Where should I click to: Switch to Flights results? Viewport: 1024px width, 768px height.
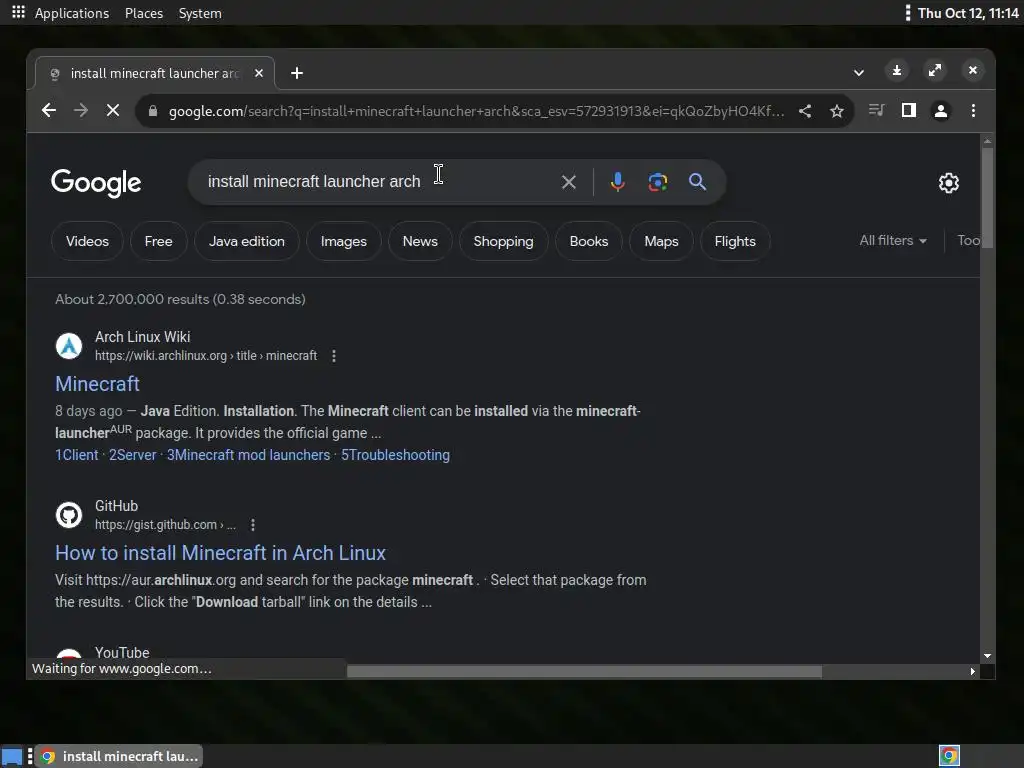(x=735, y=242)
